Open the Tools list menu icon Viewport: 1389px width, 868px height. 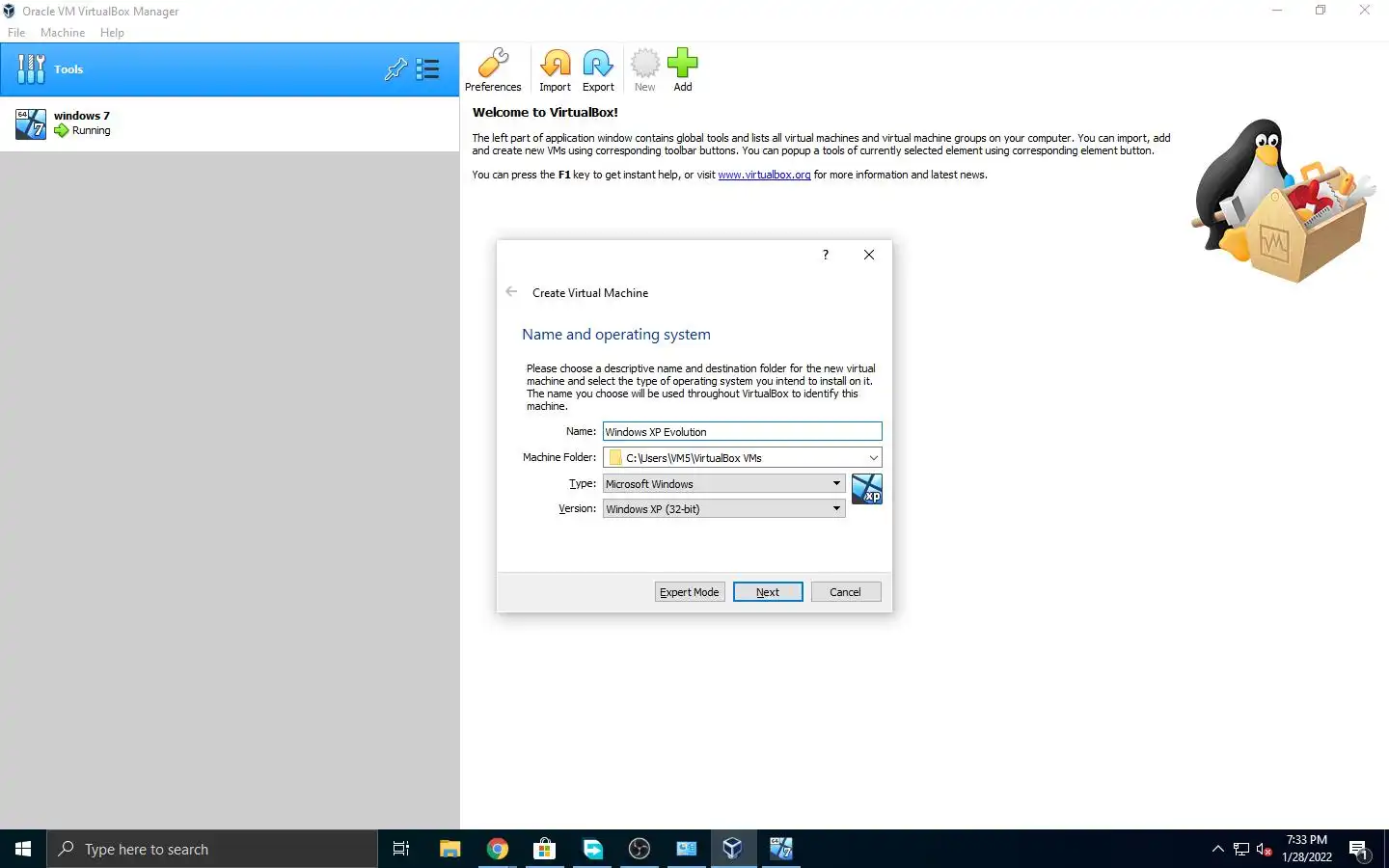click(x=427, y=69)
